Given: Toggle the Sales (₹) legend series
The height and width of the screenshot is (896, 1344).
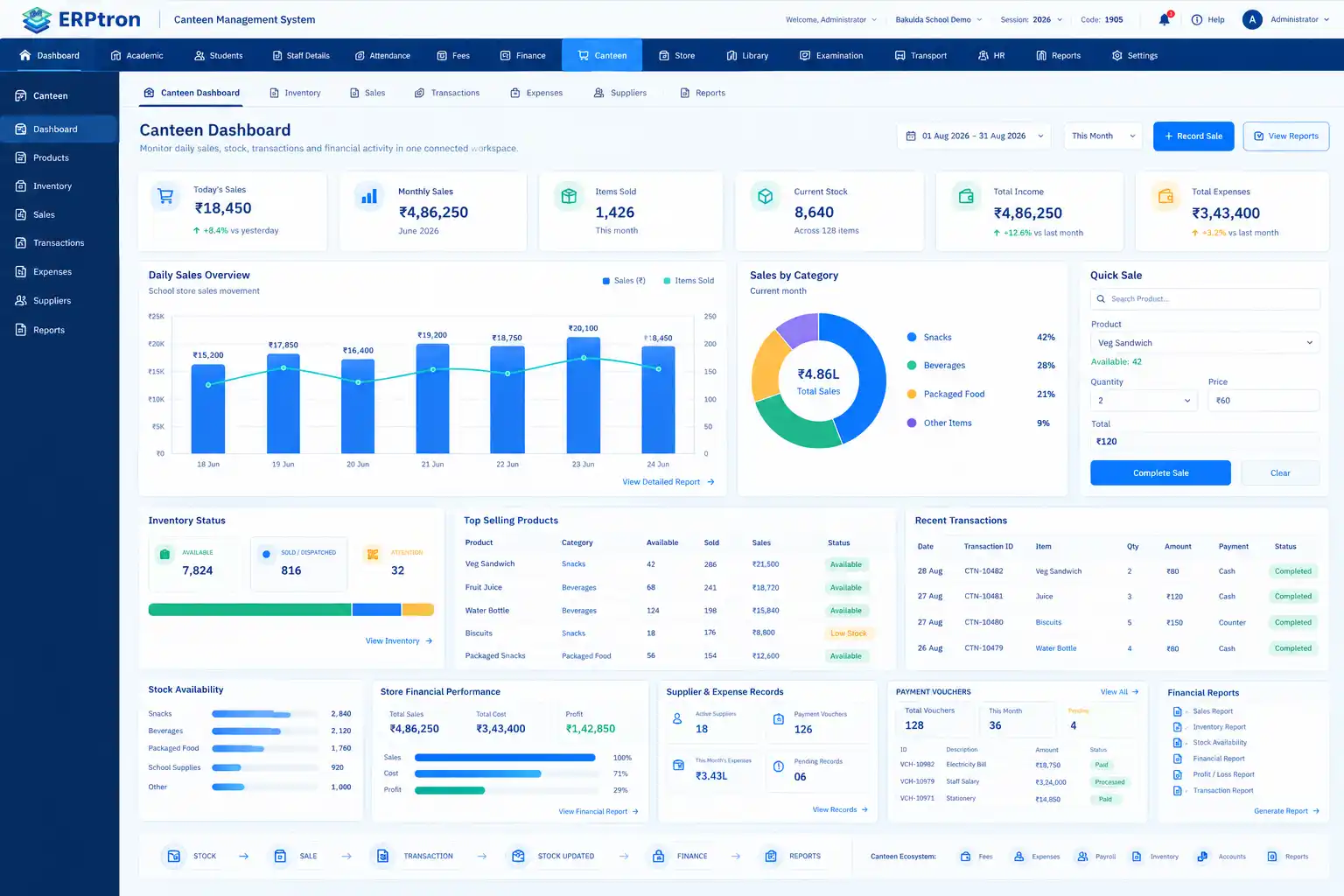Looking at the screenshot, I should [624, 281].
